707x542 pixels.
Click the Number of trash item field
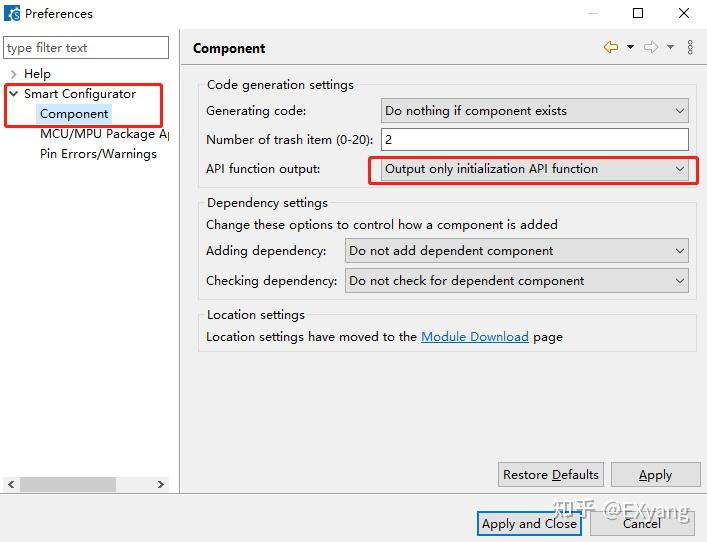pyautogui.click(x=535, y=140)
